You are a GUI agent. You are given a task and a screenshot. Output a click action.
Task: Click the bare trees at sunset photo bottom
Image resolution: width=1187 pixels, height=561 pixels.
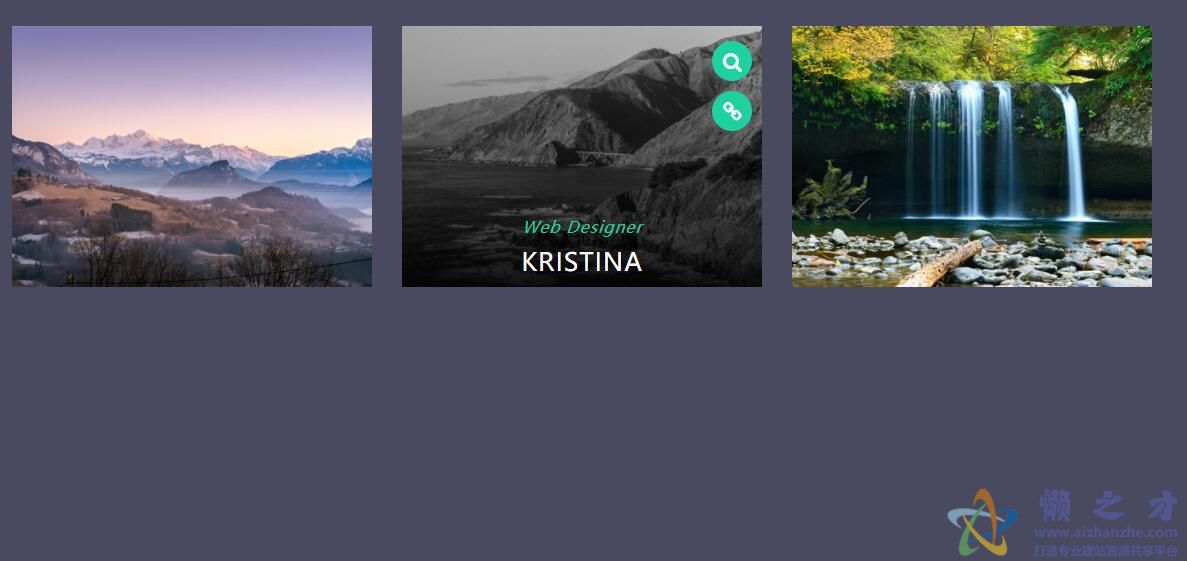click(204, 262)
